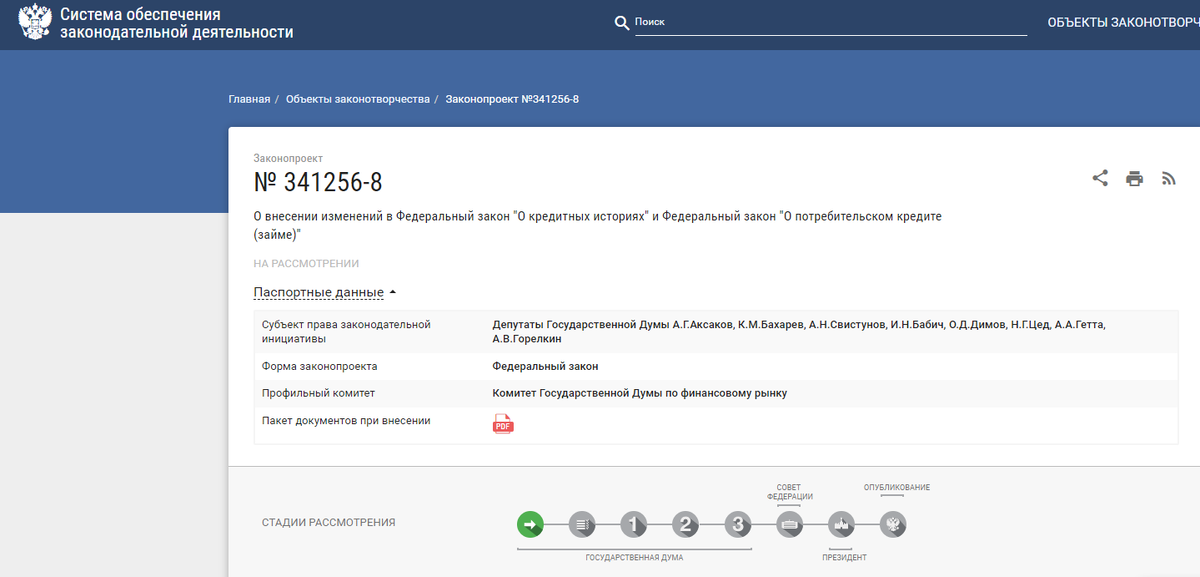
Task: Collapse the Паспортные данные section
Action: tap(320, 292)
